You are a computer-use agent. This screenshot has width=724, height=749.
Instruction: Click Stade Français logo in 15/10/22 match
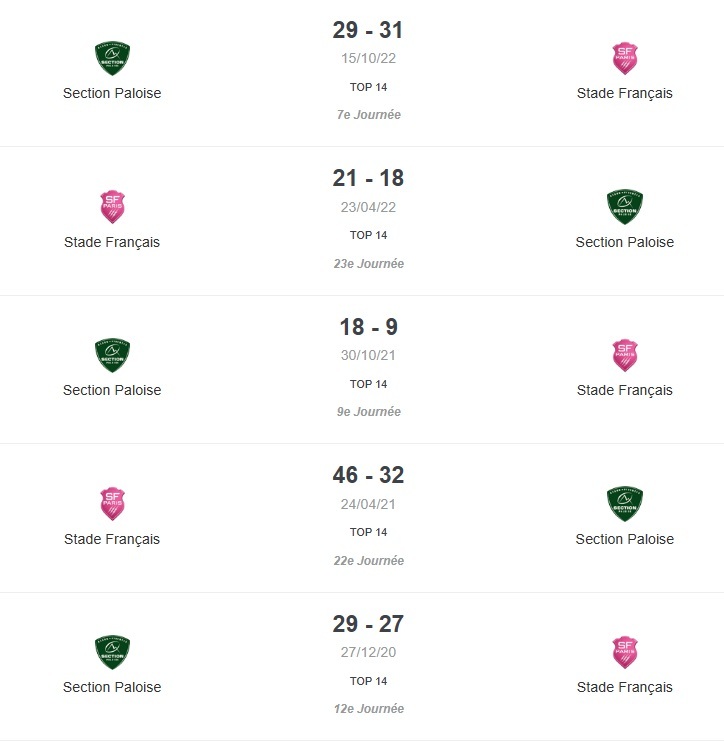[625, 58]
